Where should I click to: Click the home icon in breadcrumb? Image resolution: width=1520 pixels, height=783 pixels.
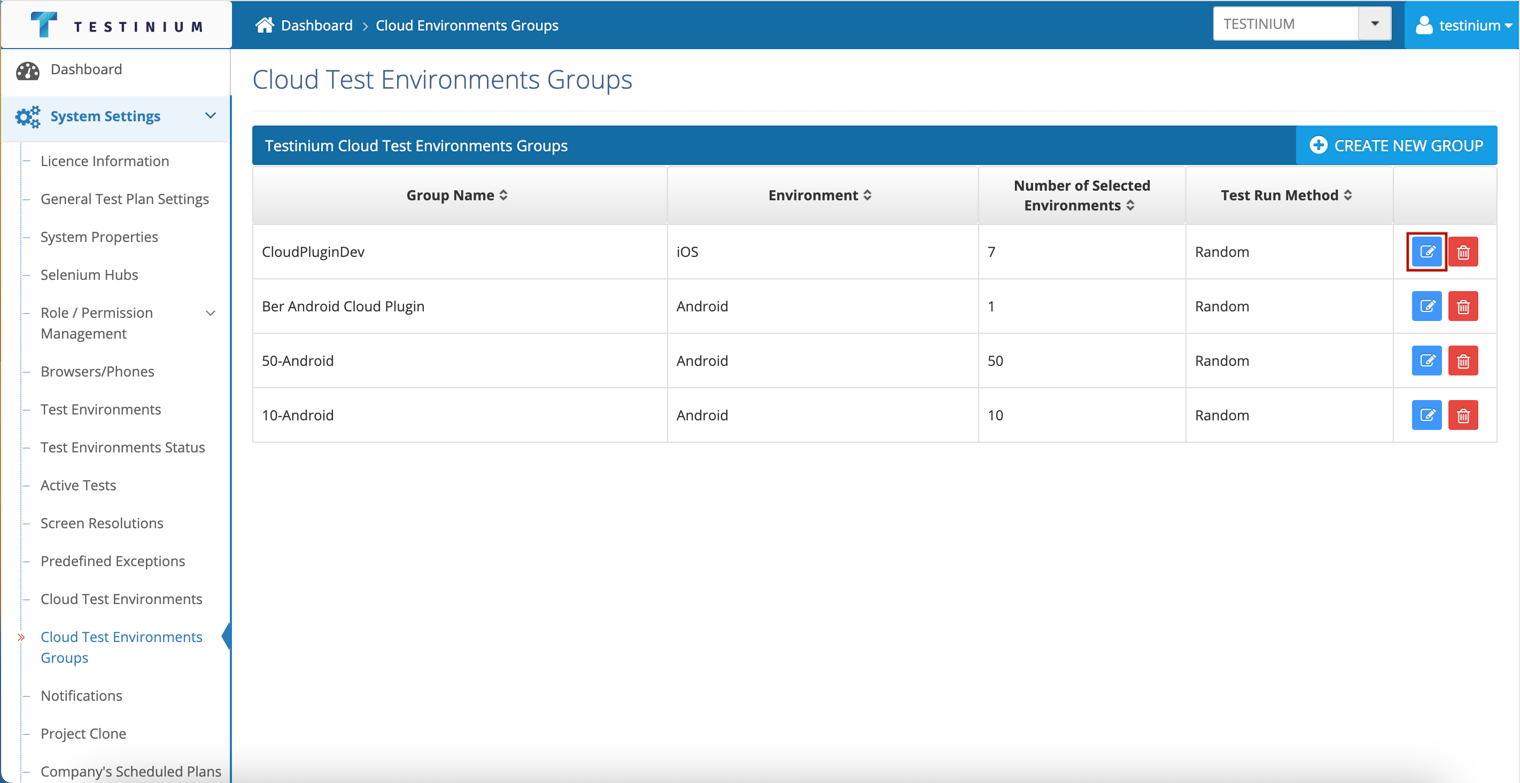264,25
